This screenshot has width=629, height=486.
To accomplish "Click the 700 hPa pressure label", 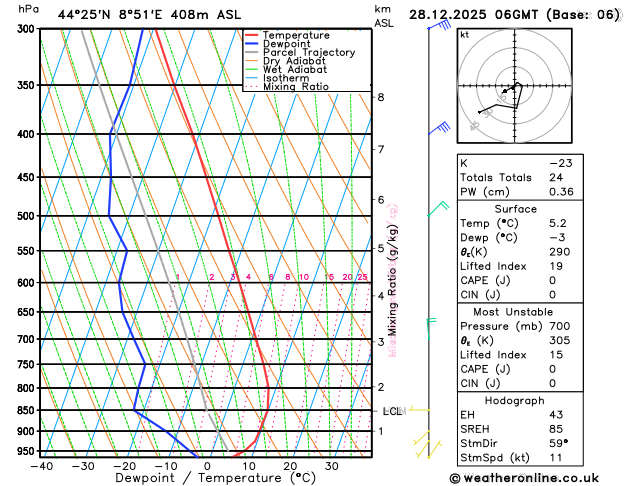I will point(28,339).
